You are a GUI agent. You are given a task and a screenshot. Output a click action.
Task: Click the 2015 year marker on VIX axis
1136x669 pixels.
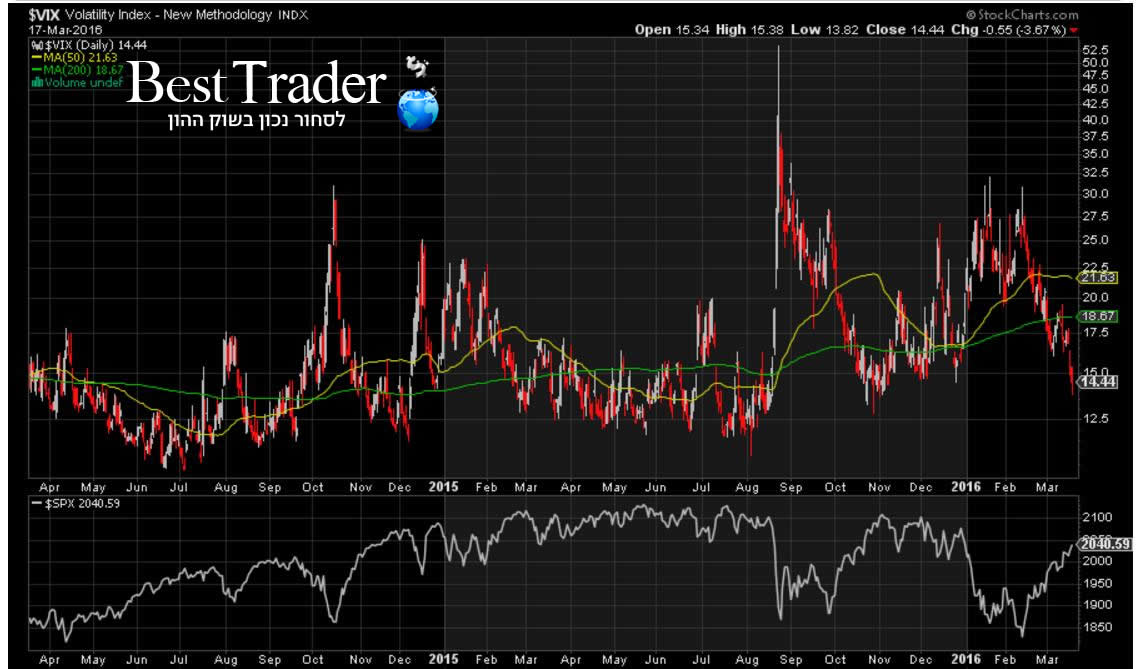pyautogui.click(x=442, y=487)
